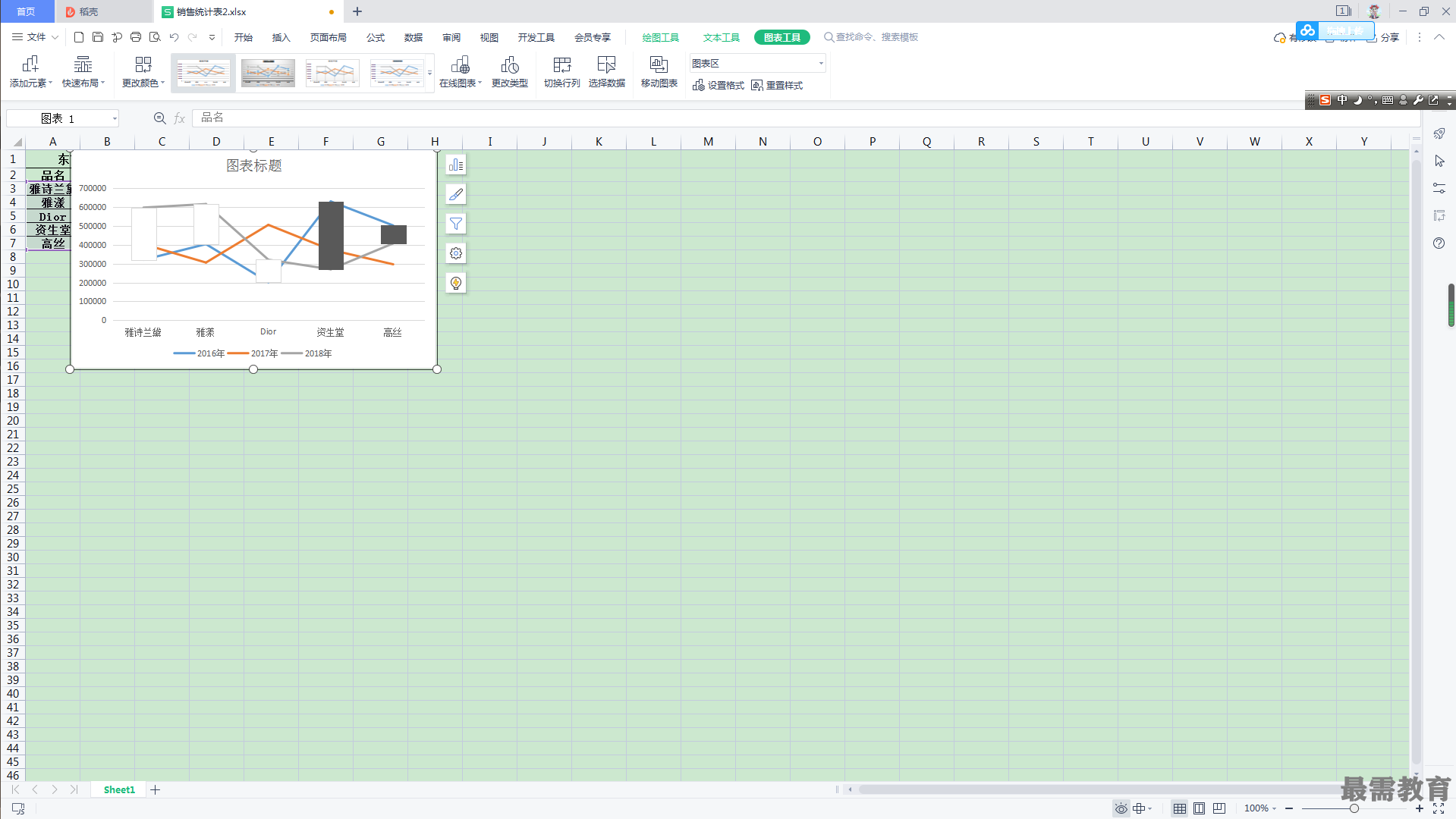Toggle the Sogou soft keyboard icon
This screenshot has width=1456, height=819.
tap(1388, 100)
